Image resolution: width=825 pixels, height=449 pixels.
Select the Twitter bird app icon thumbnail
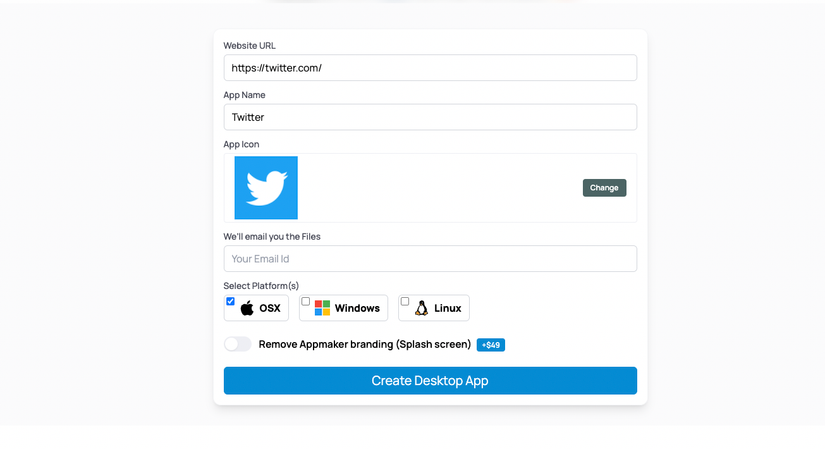click(x=266, y=187)
